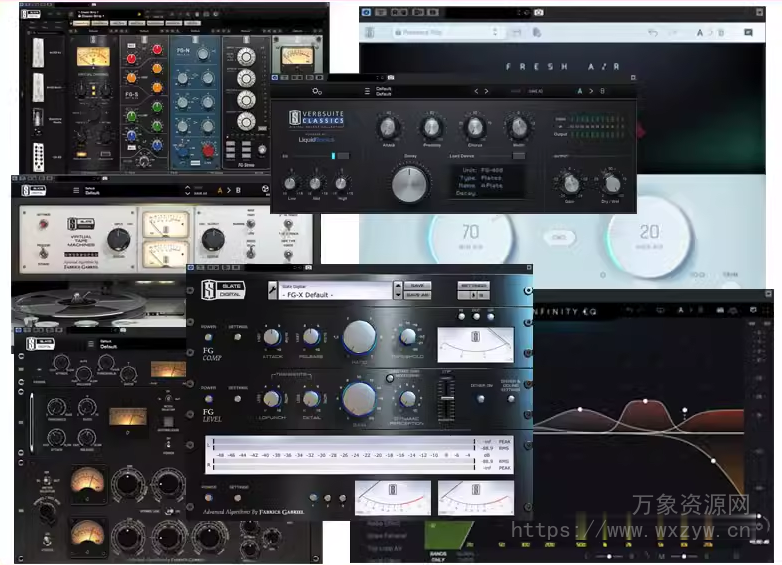The image size is (782, 565).
Task: Toggle the FG Comp power switch
Action: (x=209, y=339)
